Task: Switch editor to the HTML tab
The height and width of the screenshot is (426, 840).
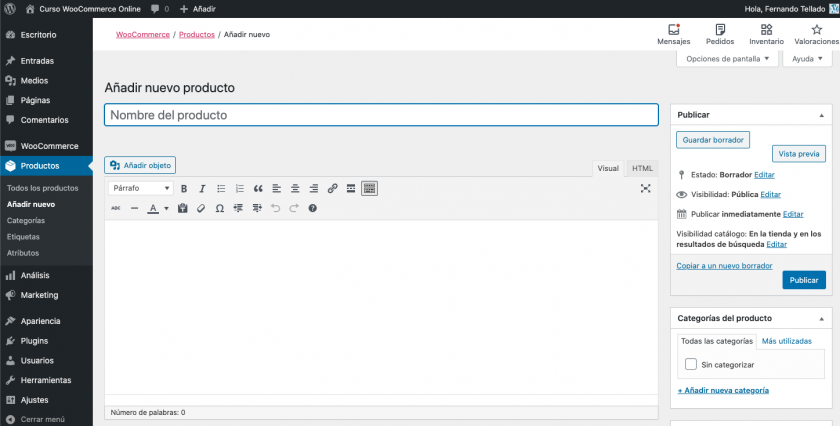Action: [643, 168]
